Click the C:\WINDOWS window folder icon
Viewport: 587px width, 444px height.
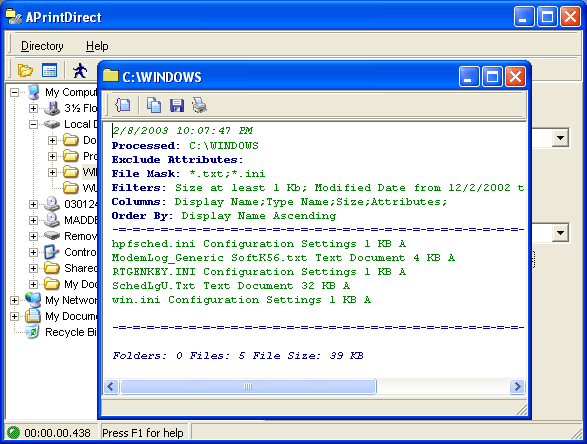(x=110, y=76)
